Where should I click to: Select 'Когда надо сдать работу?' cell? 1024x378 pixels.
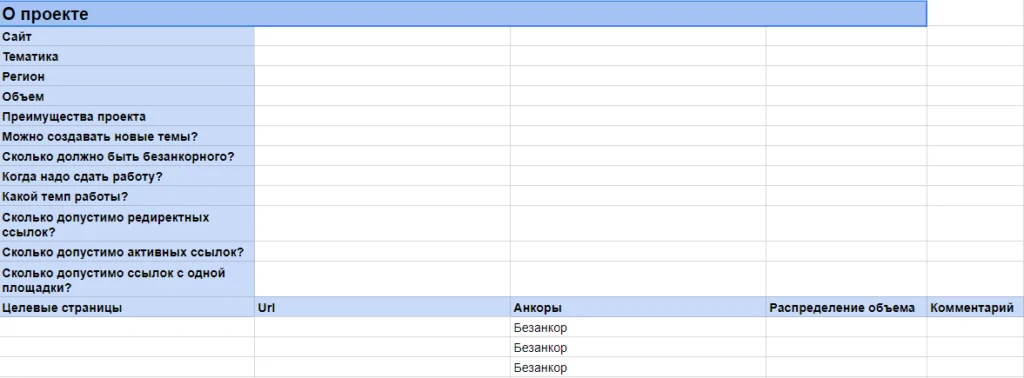point(127,176)
